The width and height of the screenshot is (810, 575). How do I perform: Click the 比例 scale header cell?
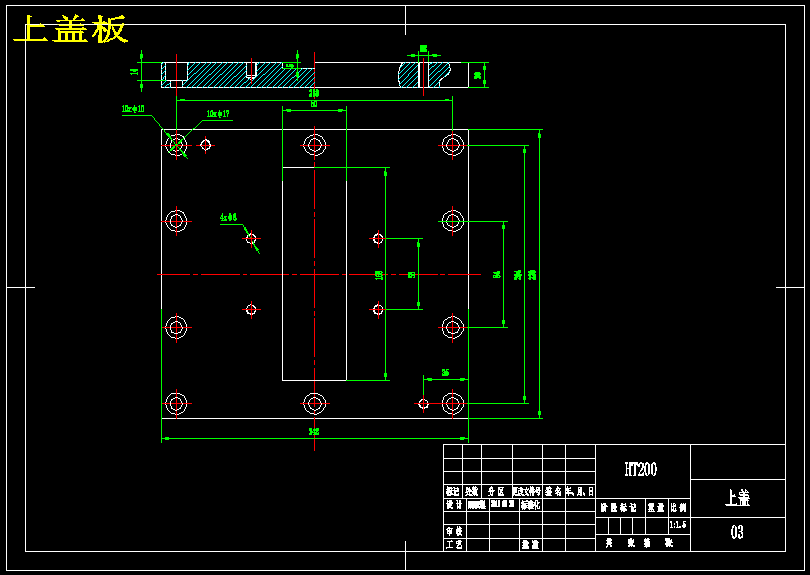678,508
